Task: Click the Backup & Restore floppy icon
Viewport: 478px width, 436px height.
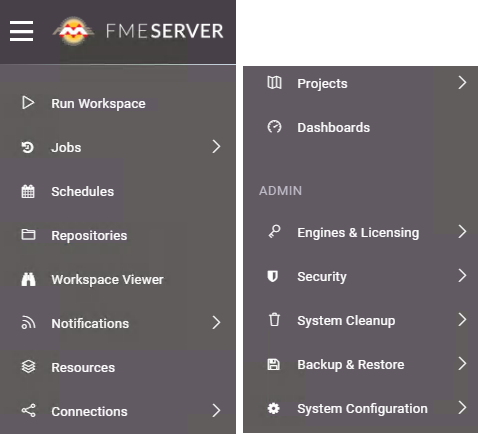Action: pyautogui.click(x=274, y=364)
